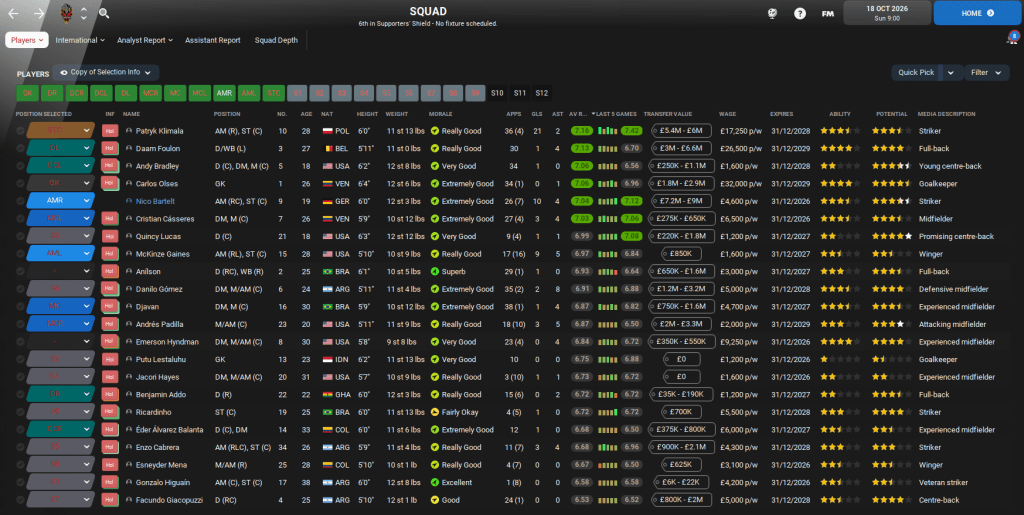Click the world globe icon

(x=772, y=14)
